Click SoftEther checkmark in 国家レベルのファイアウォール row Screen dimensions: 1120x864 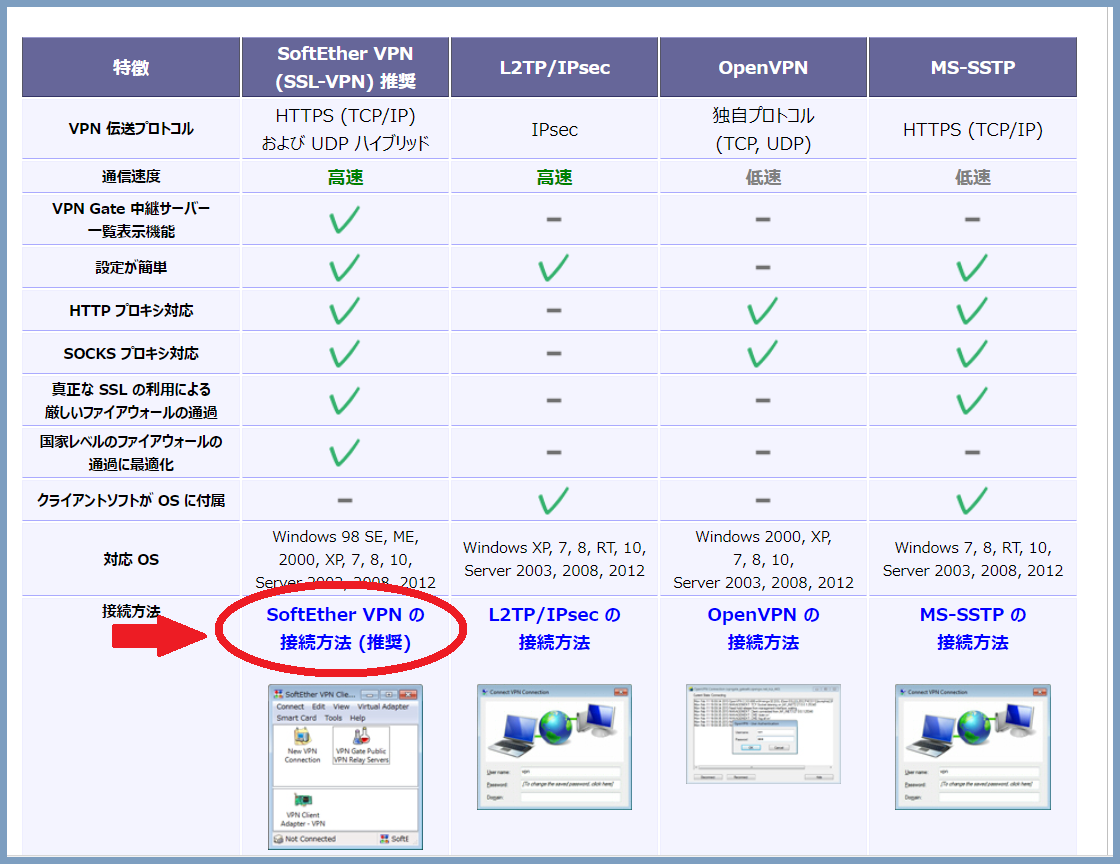coord(345,452)
